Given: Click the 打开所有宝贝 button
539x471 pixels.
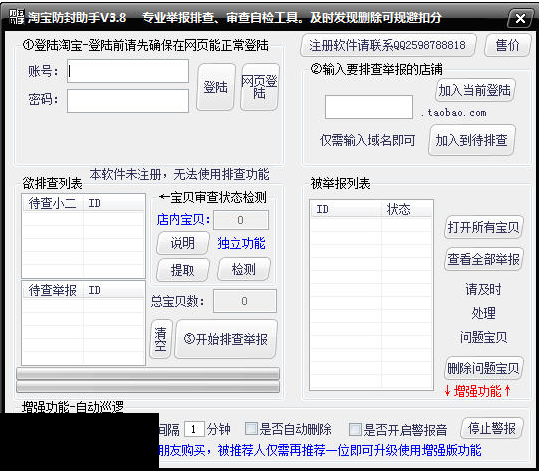Looking at the screenshot, I should click(x=484, y=227).
